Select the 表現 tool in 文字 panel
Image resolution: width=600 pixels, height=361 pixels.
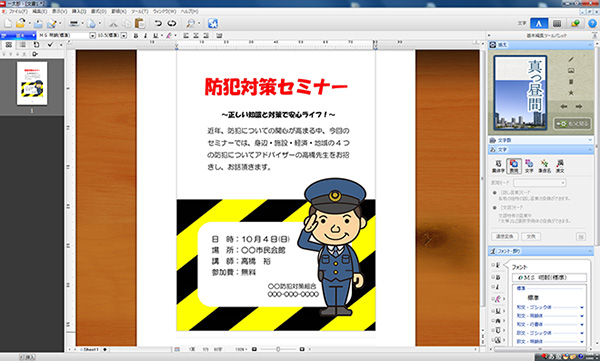pyautogui.click(x=514, y=166)
